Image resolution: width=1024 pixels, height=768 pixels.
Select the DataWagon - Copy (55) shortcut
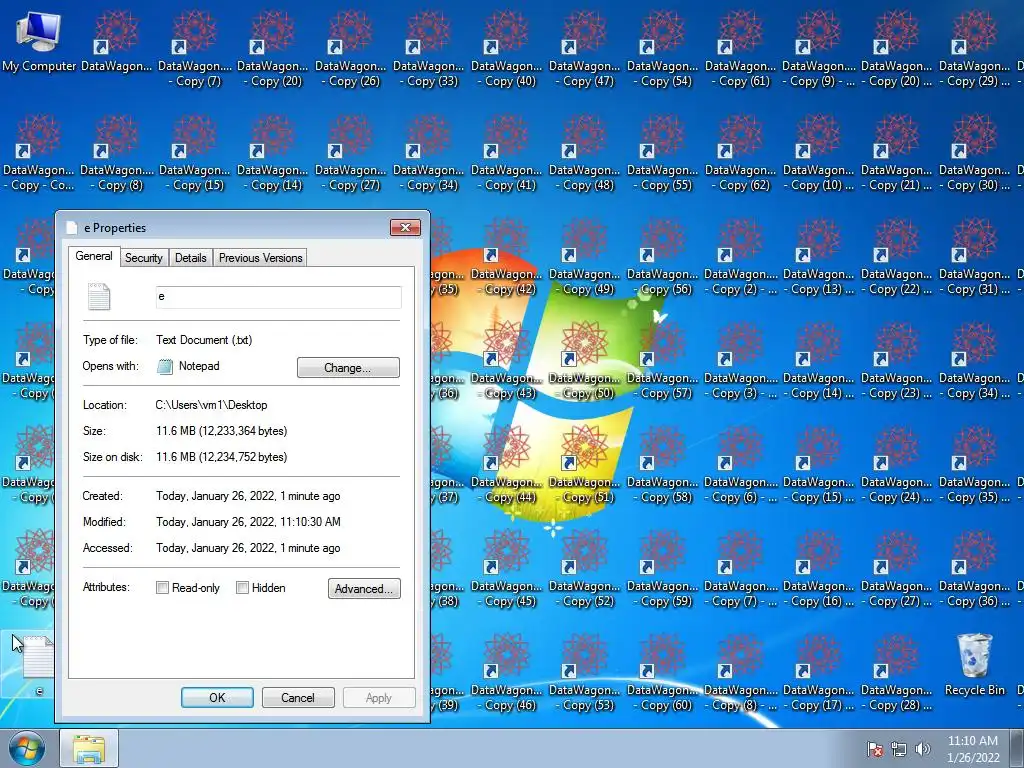(663, 153)
